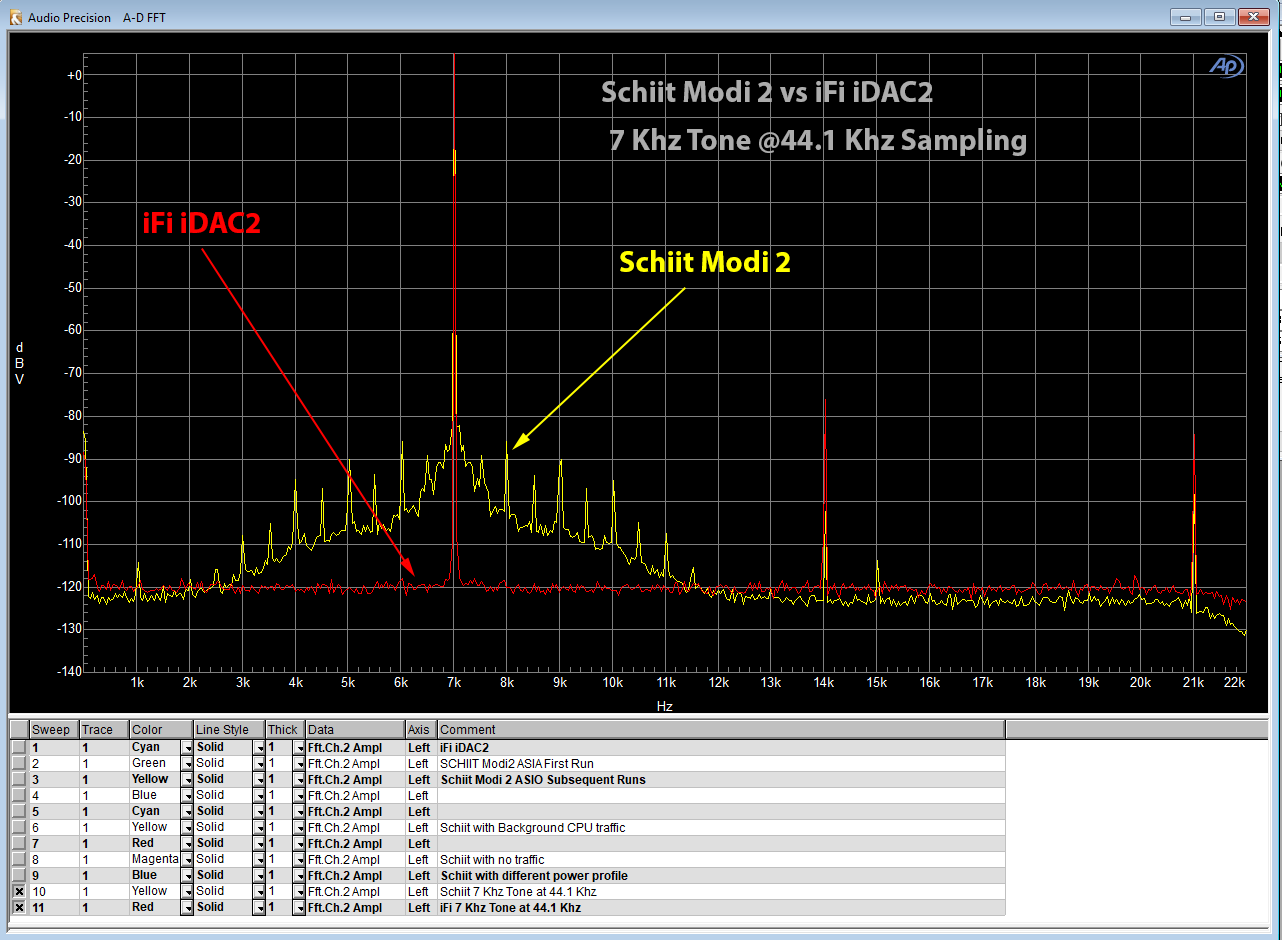1282x940 pixels.
Task: Tick the sweep 4 Blue trace checkbox
Action: [x=19, y=795]
